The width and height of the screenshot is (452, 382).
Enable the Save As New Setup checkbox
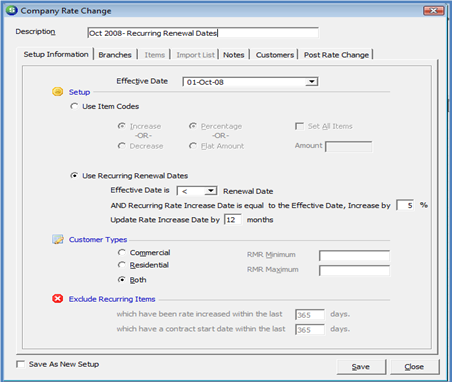(21, 364)
